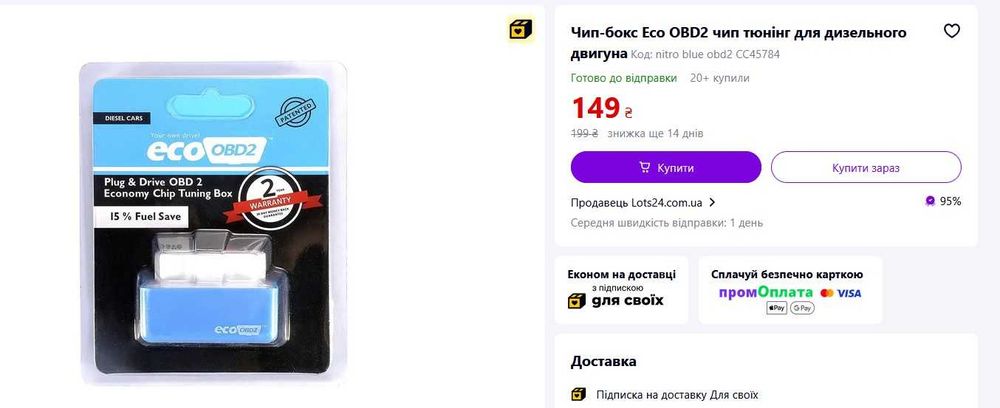Click the purple seller rating badge icon
Screen dimensions: 1000x408
coord(930,201)
